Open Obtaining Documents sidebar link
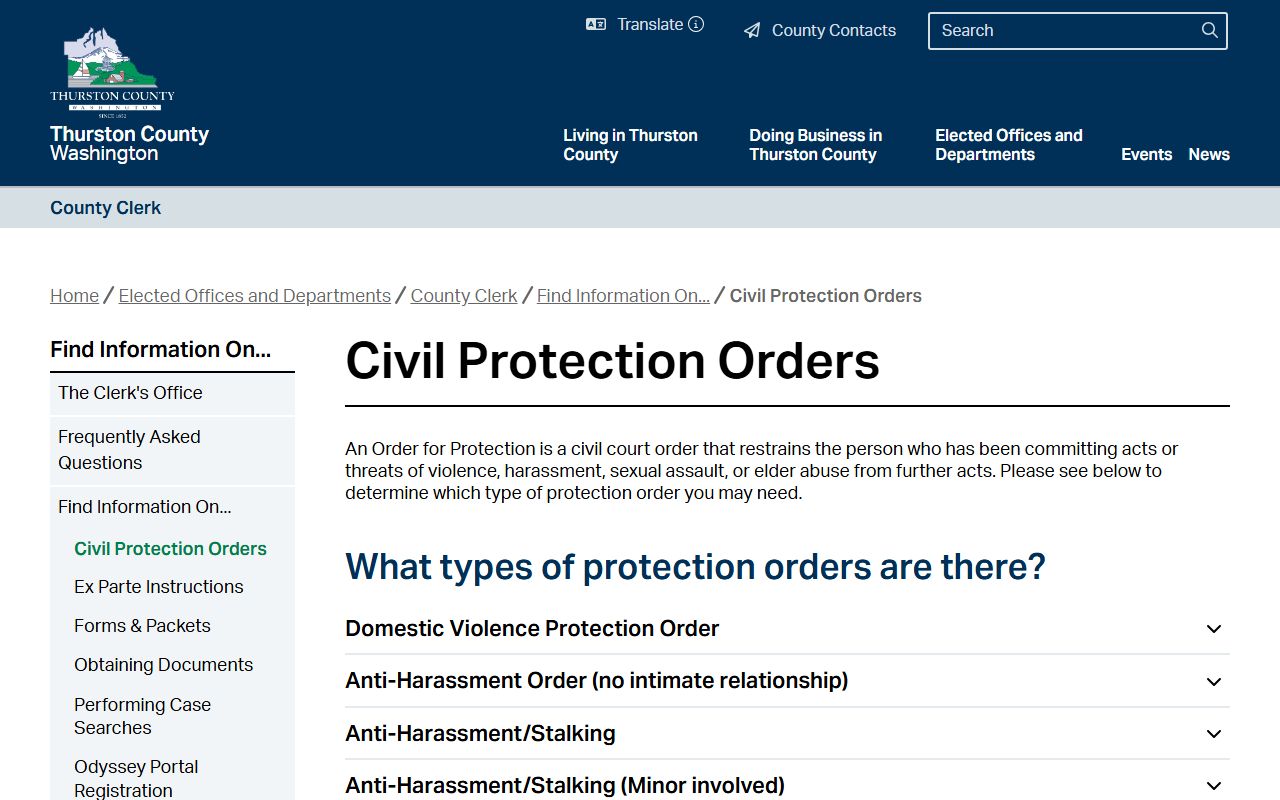1280x800 pixels. point(163,665)
